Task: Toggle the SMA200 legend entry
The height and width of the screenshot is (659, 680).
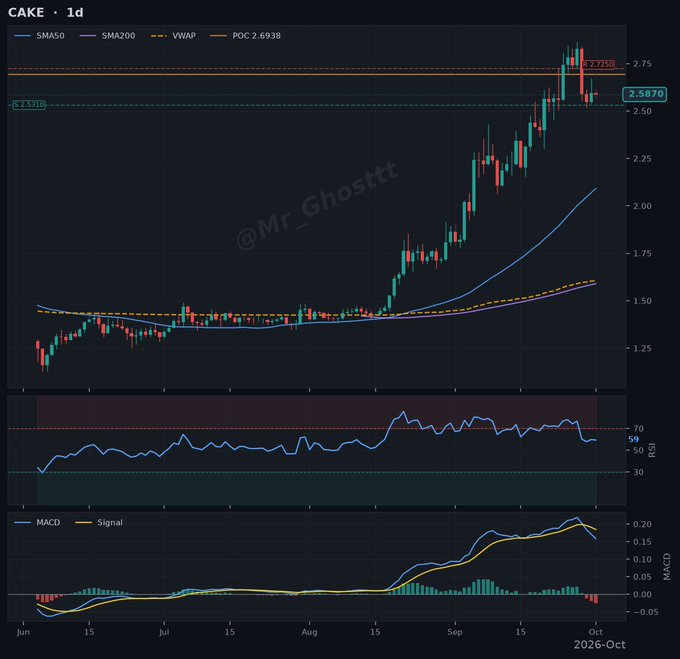Action: [108, 36]
